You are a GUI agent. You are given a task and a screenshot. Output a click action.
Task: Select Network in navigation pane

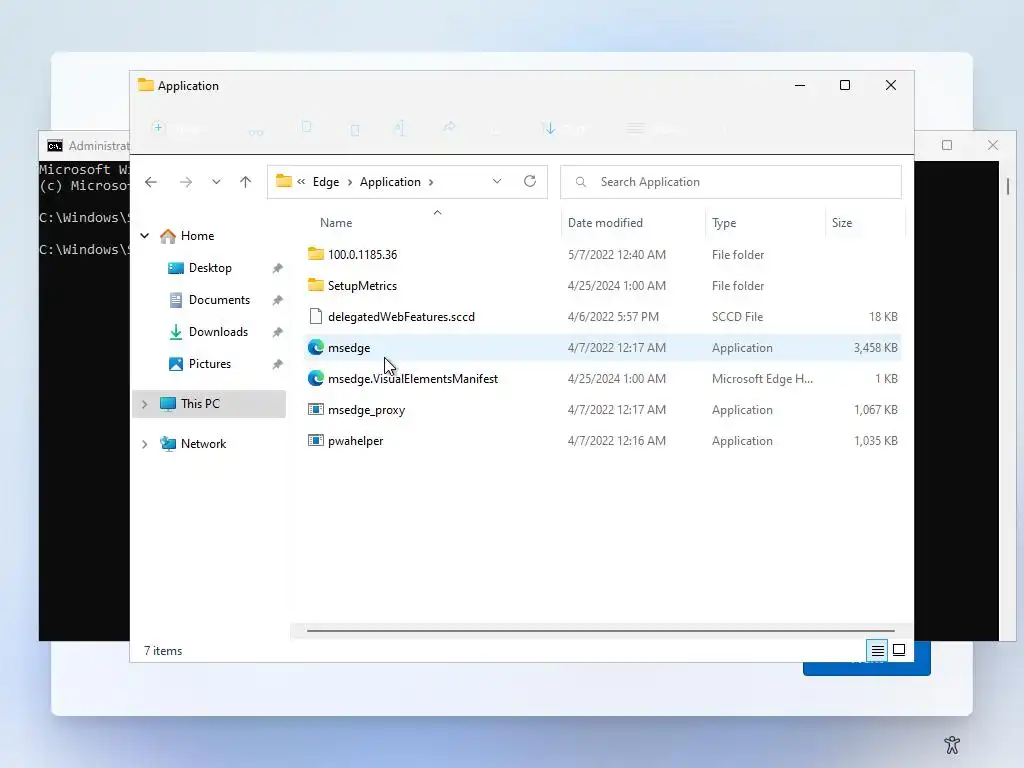point(203,443)
